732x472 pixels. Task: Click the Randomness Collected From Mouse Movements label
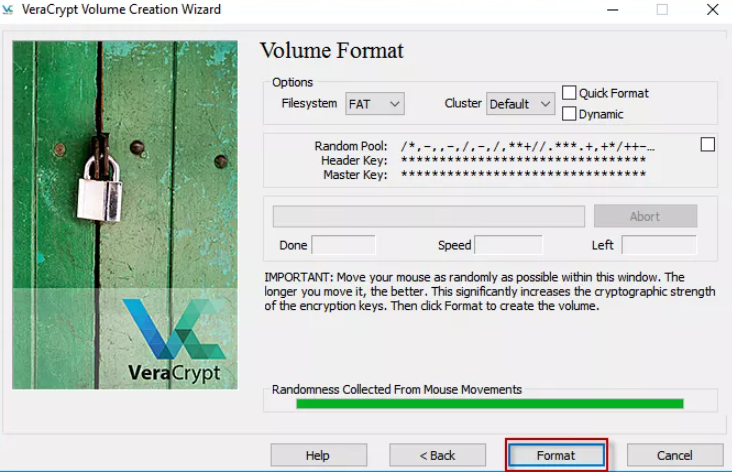(x=397, y=389)
